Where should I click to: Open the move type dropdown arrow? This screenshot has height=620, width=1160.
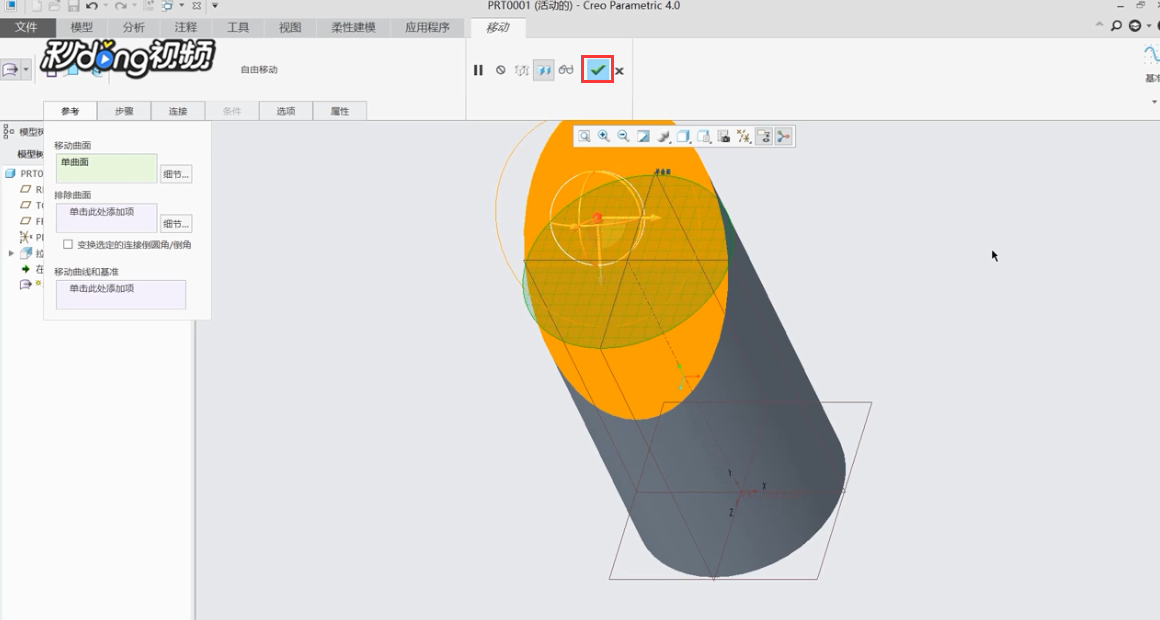(x=26, y=70)
